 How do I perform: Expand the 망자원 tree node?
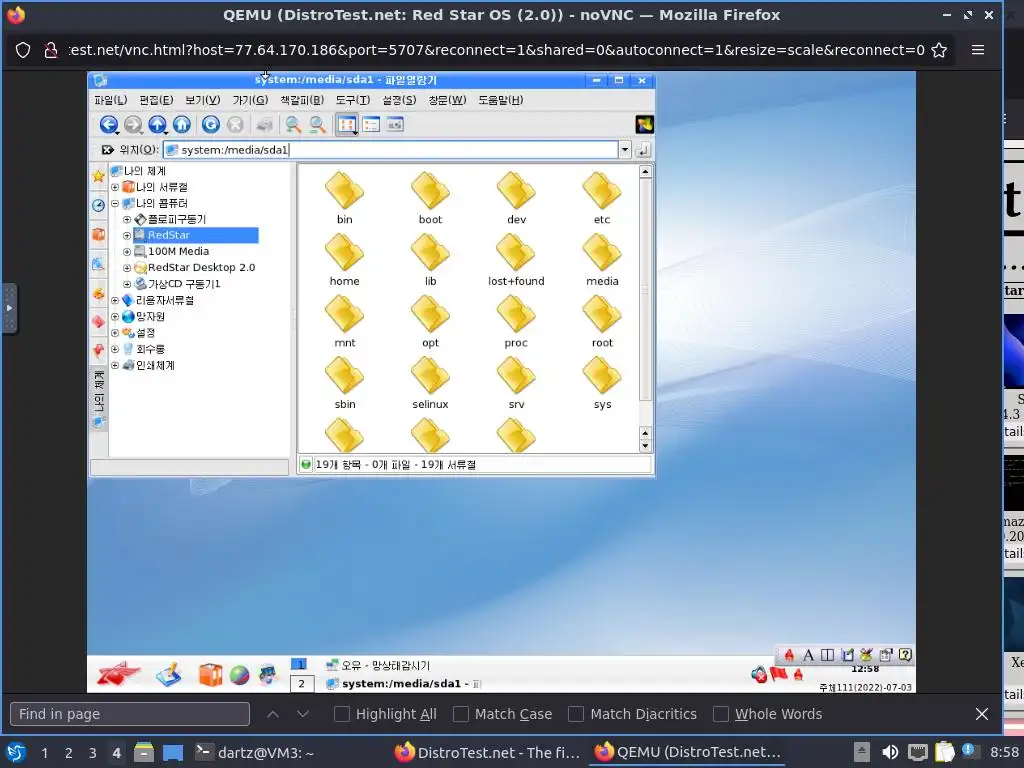tap(115, 317)
